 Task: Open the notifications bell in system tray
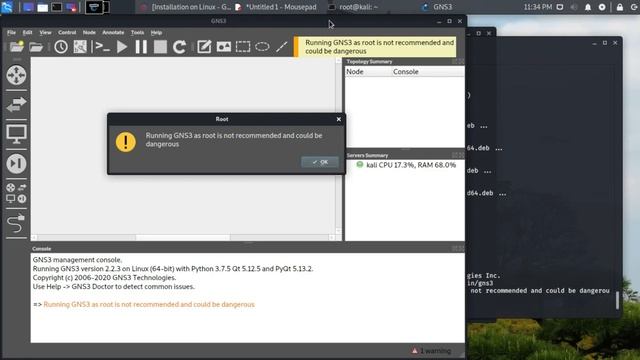point(588,7)
